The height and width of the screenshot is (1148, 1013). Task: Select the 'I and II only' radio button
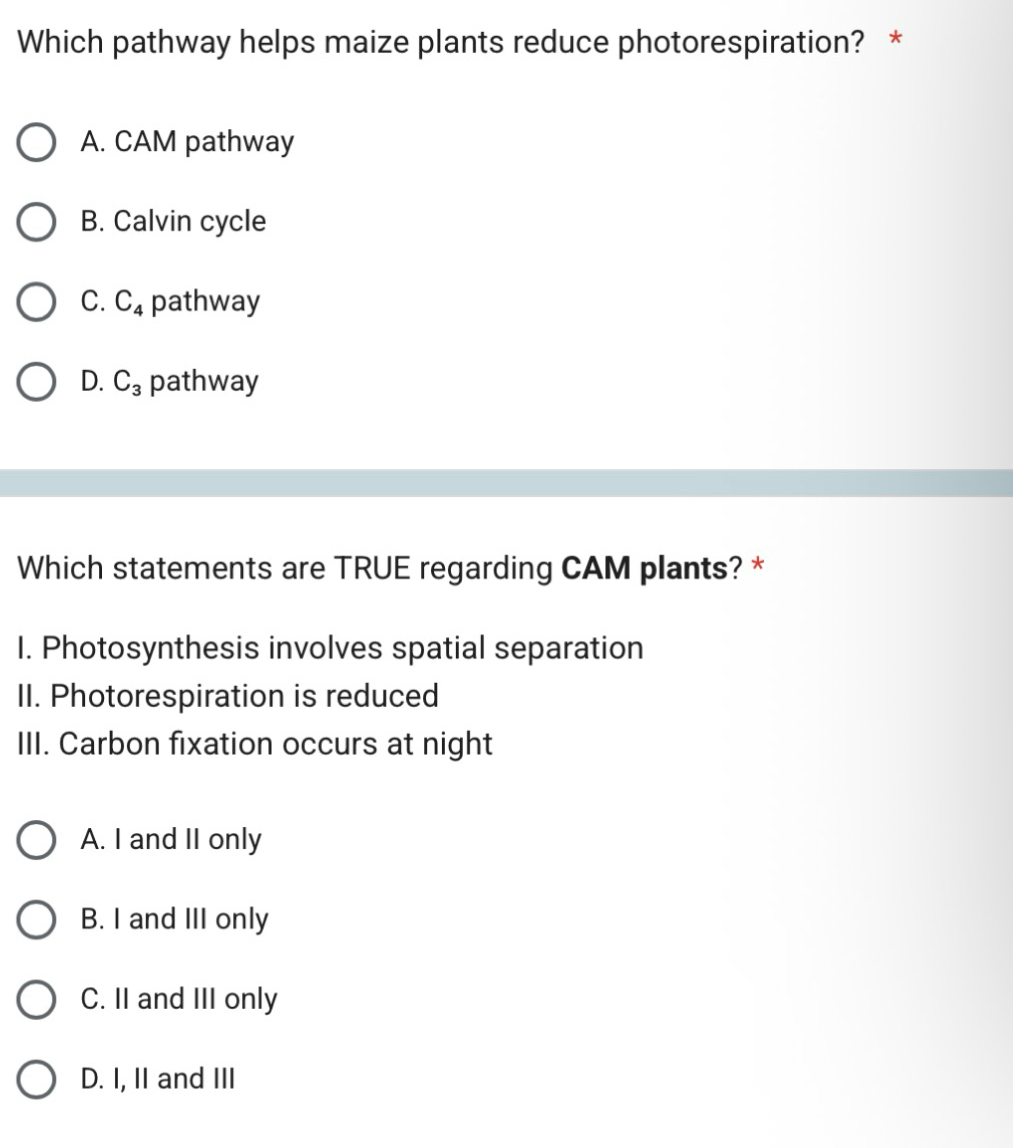[37, 841]
